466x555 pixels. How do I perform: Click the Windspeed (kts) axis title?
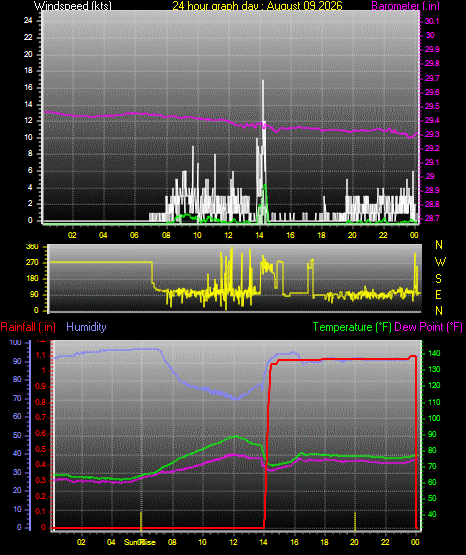coord(72,5)
